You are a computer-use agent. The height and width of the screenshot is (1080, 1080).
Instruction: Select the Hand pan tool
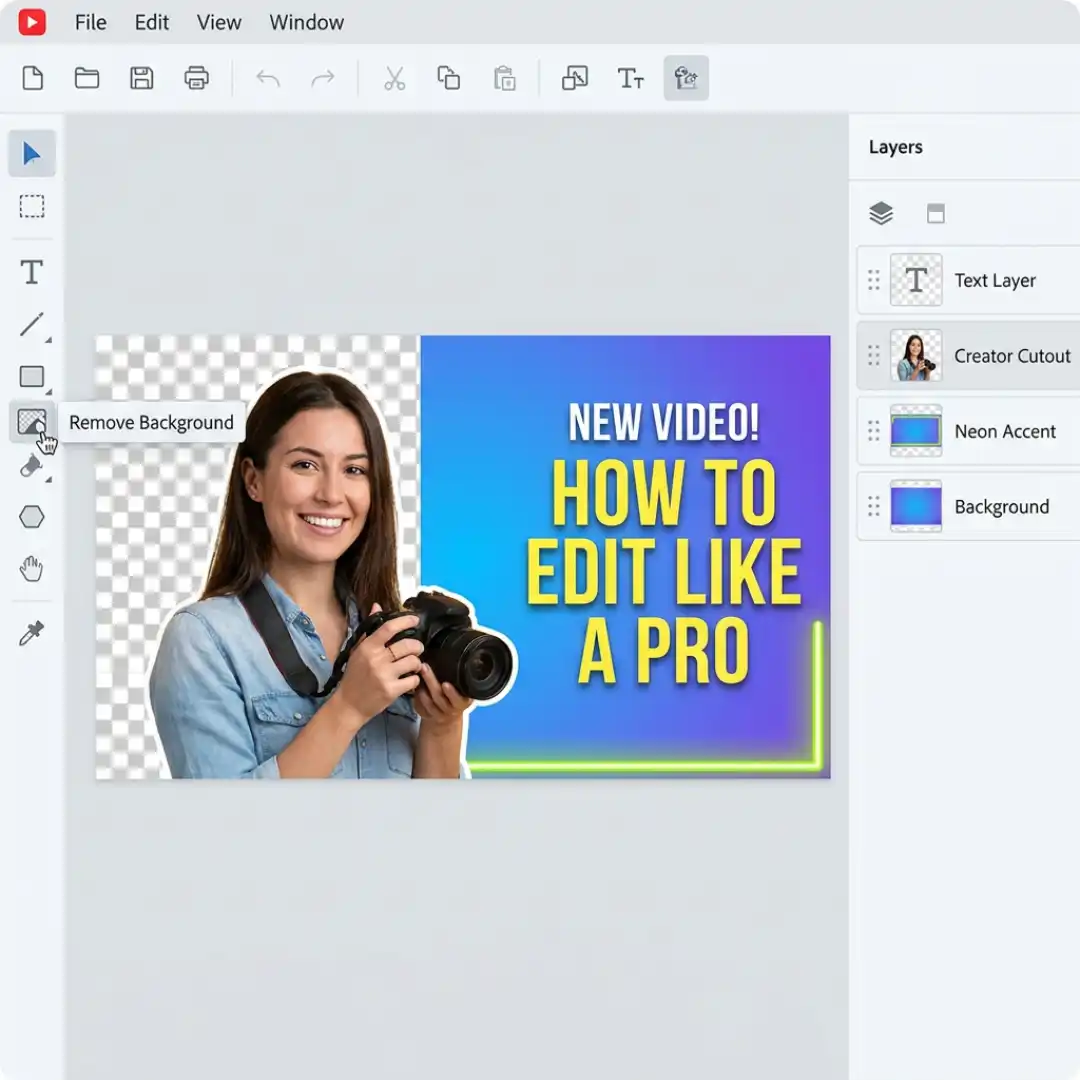point(32,569)
